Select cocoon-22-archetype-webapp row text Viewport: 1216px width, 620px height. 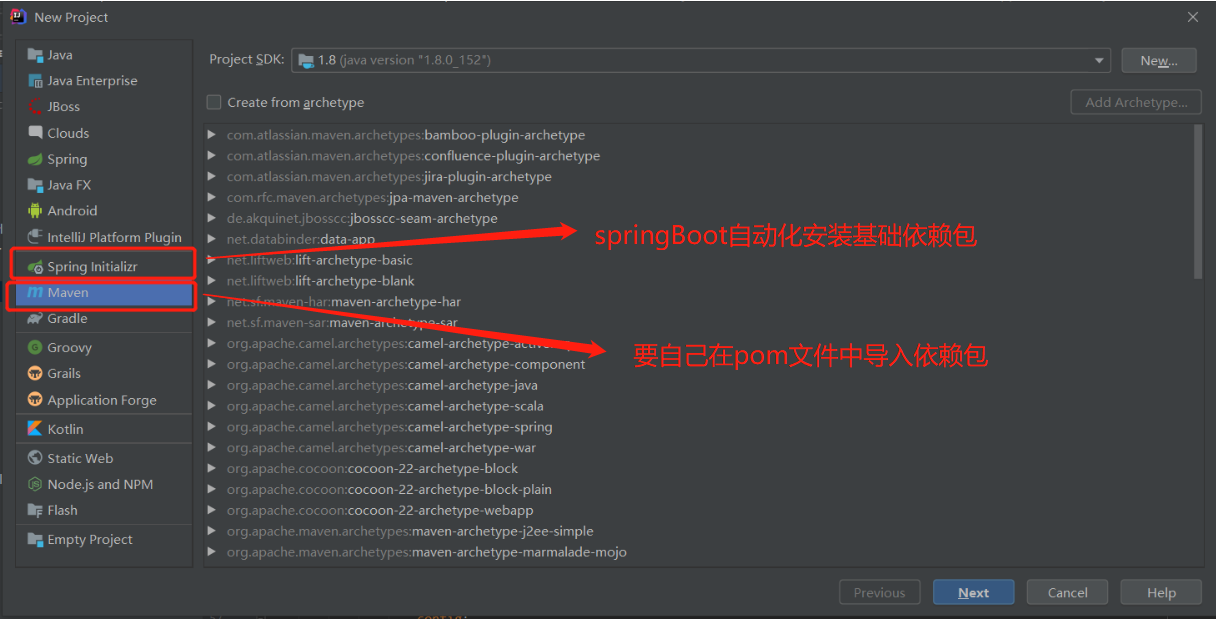[x=380, y=510]
